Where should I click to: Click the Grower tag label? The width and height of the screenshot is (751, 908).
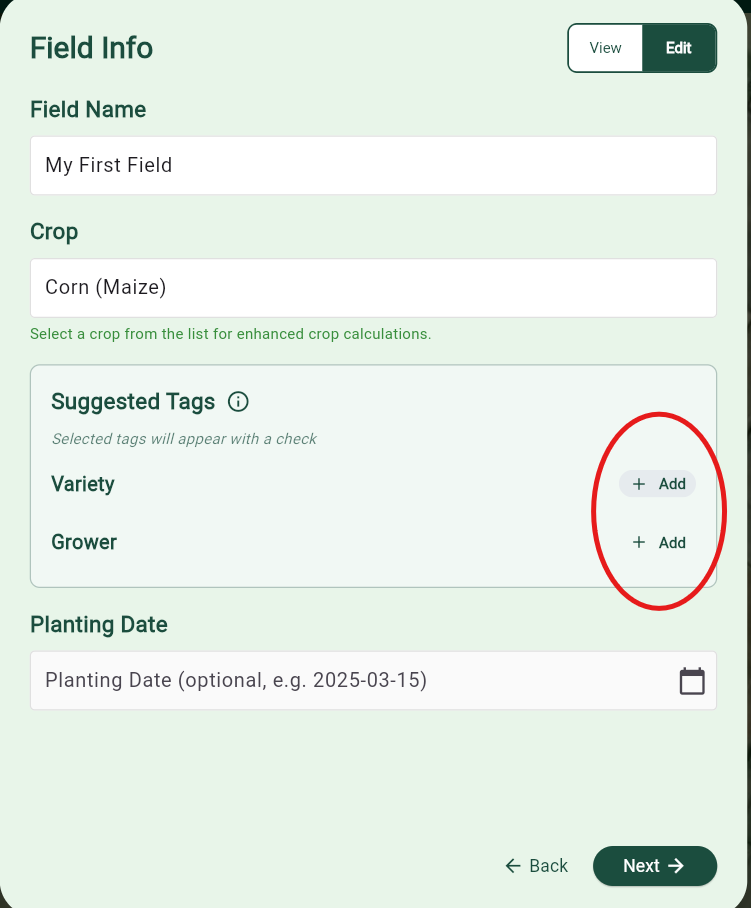[x=84, y=542]
